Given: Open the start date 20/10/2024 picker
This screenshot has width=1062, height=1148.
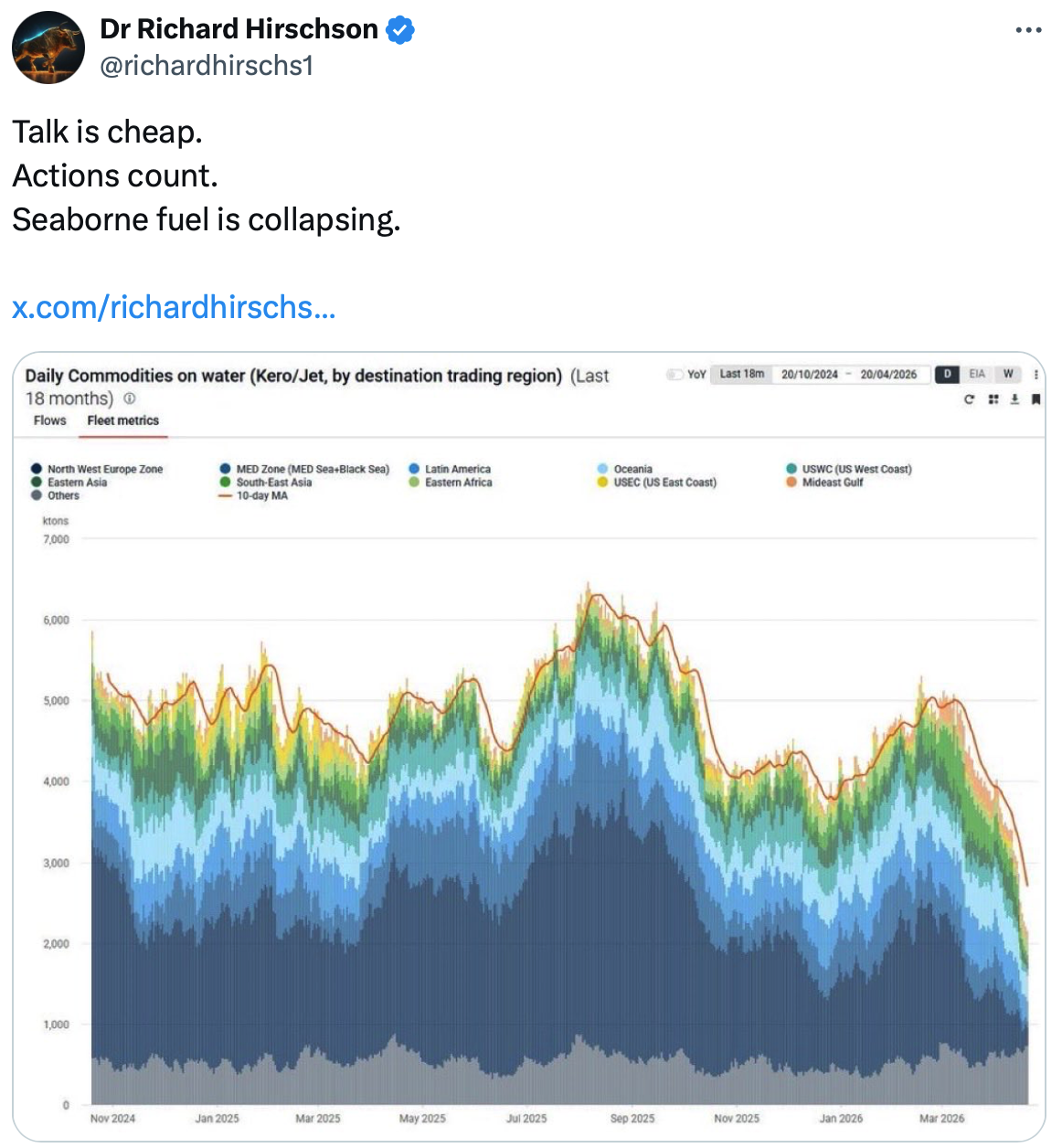Looking at the screenshot, I should [809, 375].
